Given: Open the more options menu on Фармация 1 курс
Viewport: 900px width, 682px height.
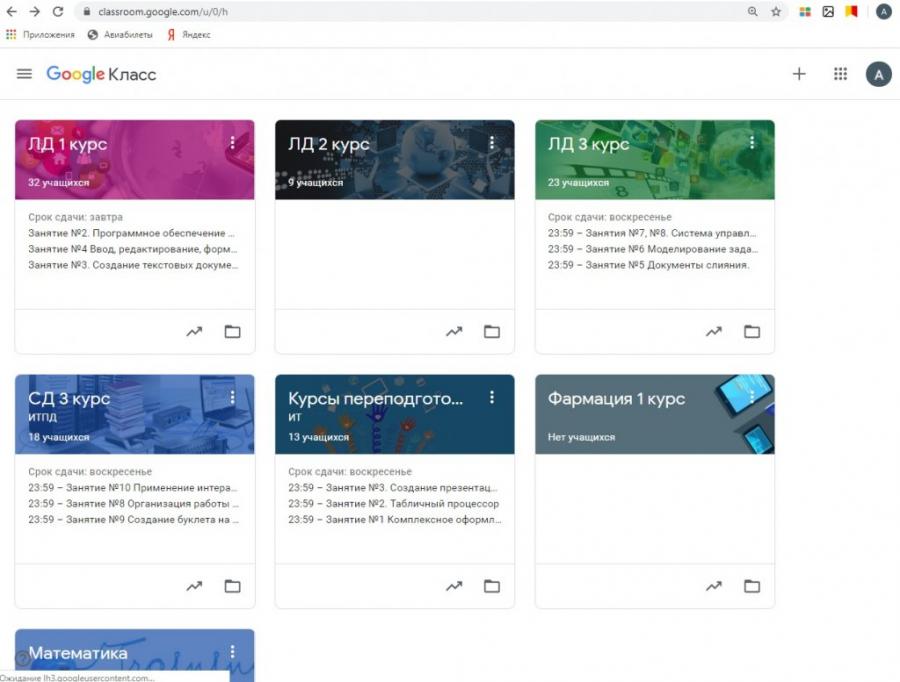Looking at the screenshot, I should pyautogui.click(x=752, y=397).
